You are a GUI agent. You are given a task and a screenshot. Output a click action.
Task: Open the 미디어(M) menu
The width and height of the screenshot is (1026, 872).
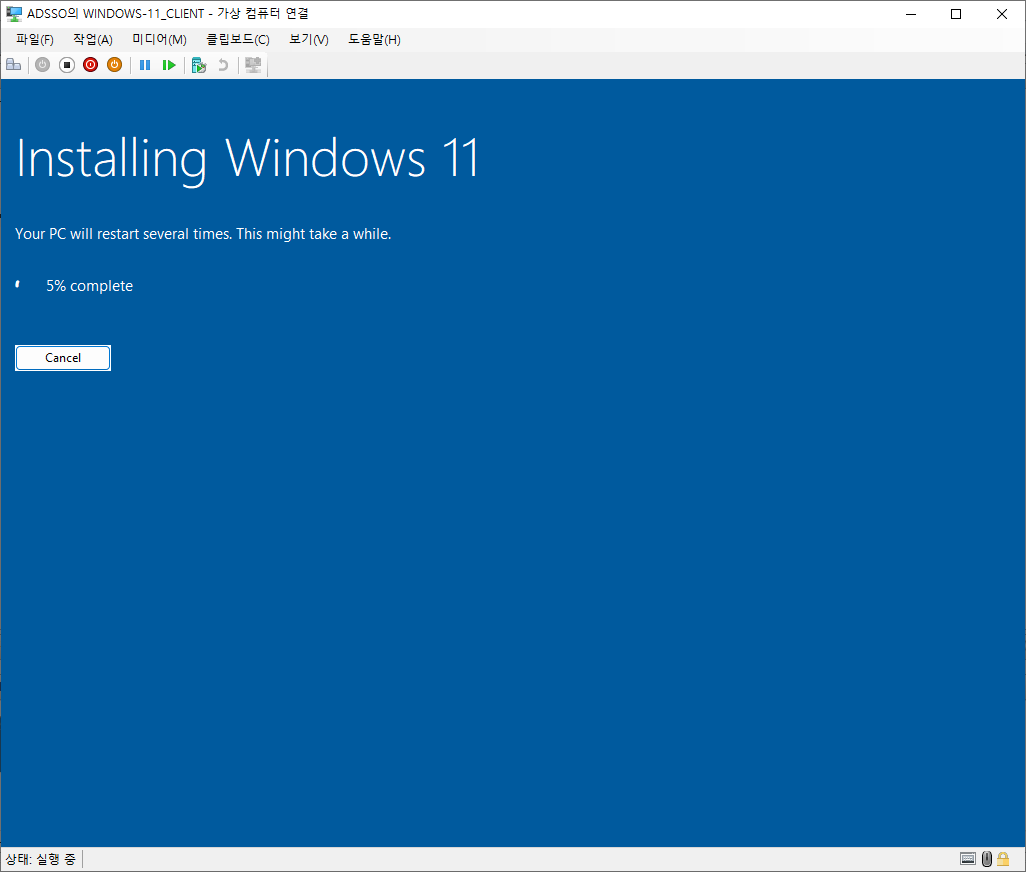pos(160,40)
